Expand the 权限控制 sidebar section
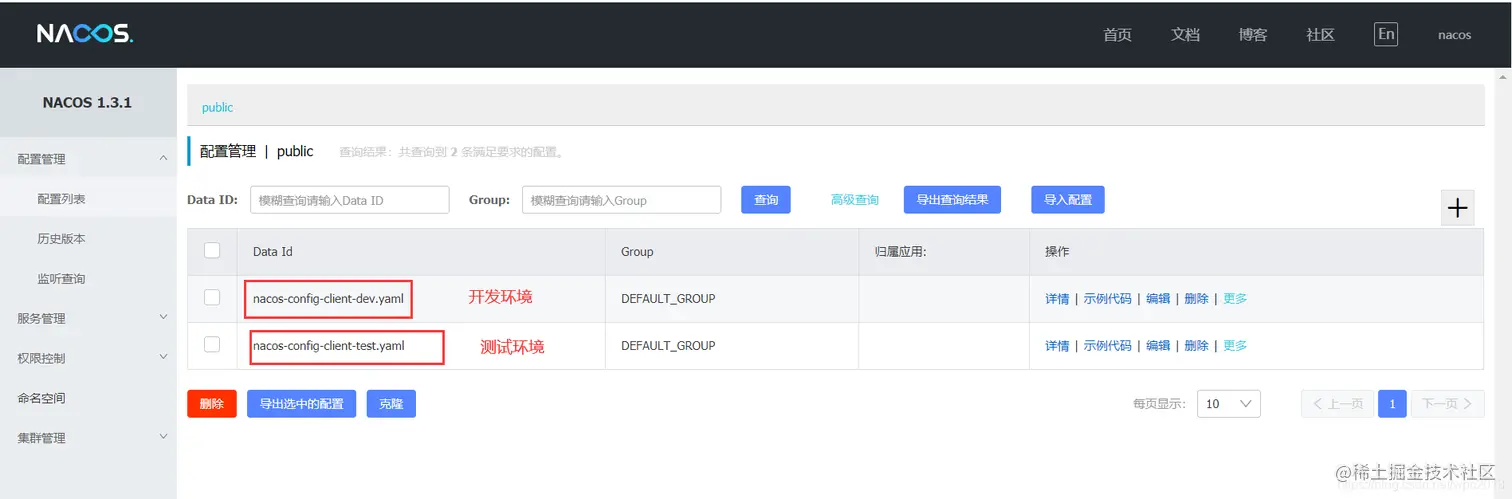 tap(88, 358)
